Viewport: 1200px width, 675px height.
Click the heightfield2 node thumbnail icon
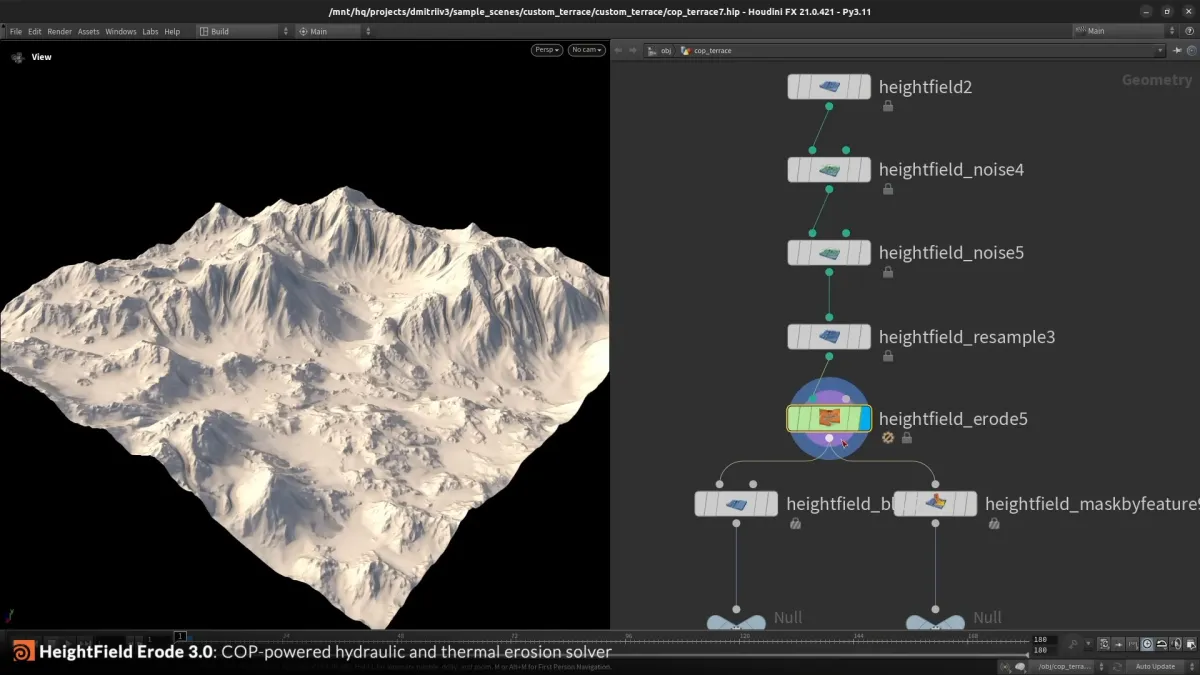828,86
